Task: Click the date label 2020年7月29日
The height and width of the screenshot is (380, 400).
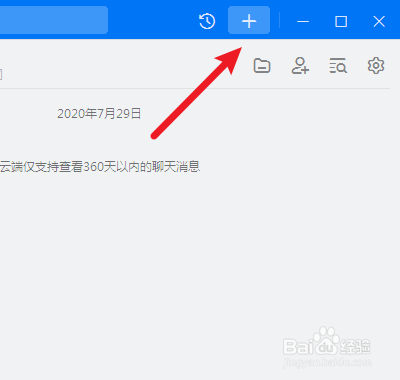Action: (x=99, y=114)
